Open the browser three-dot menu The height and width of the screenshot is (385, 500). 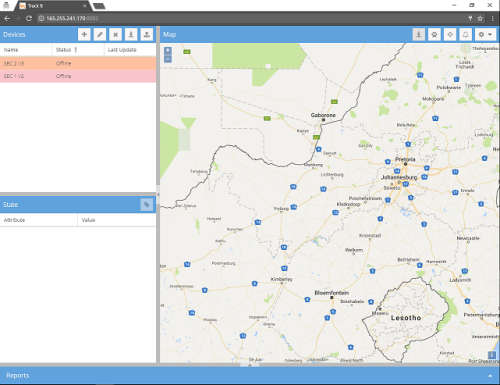492,18
